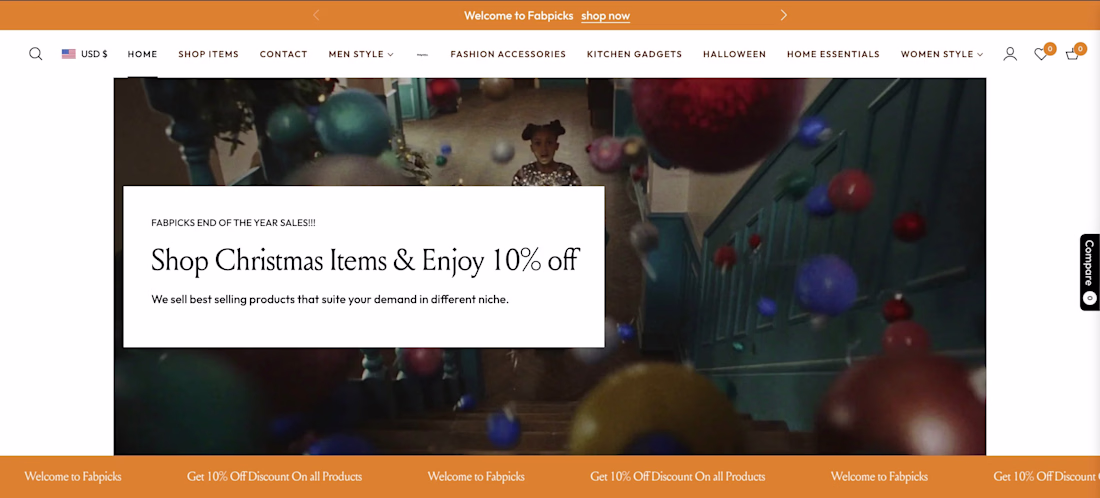
Task: Click the US flag currency icon
Action: coord(69,54)
